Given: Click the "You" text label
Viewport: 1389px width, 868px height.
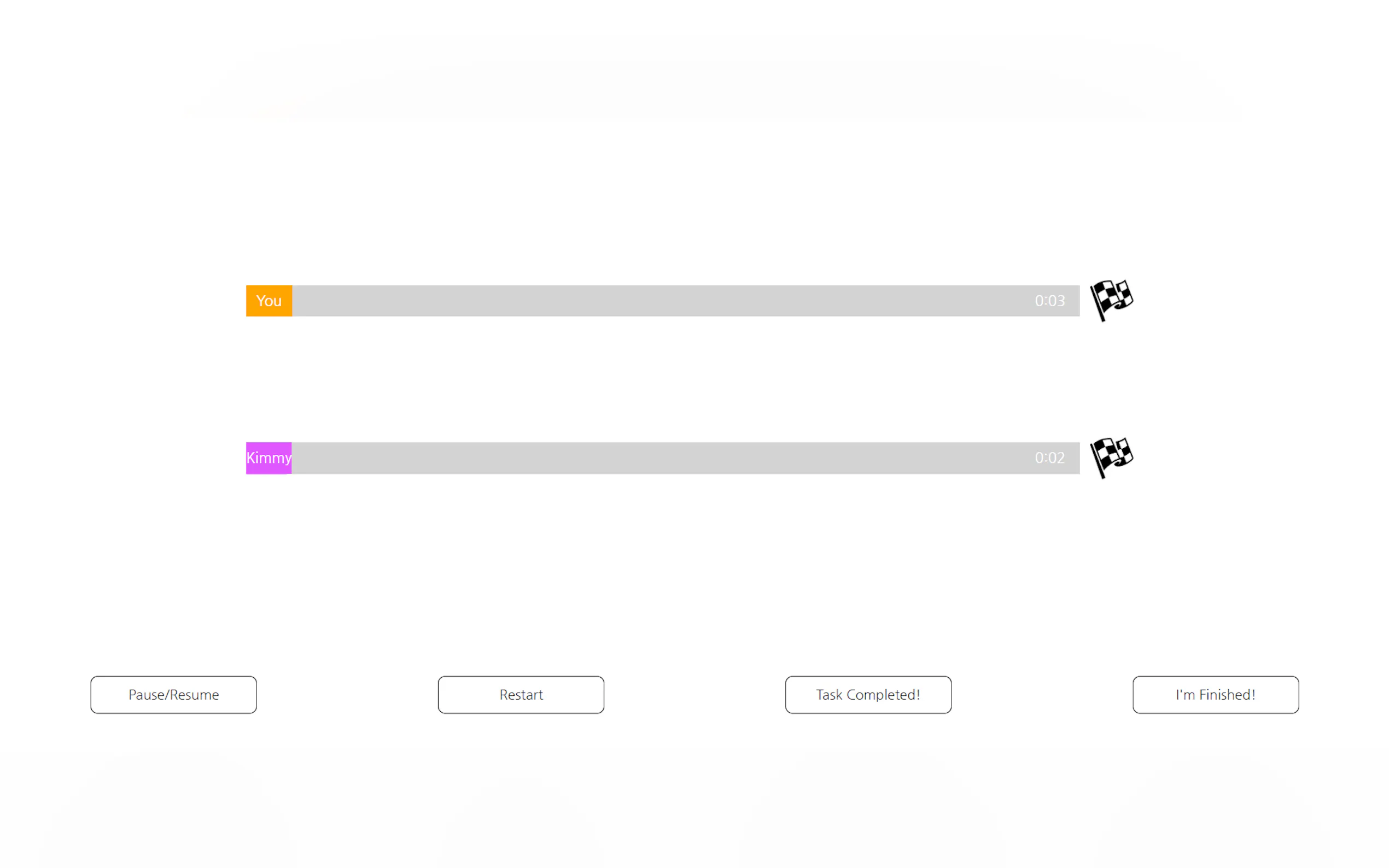Looking at the screenshot, I should pyautogui.click(x=269, y=301).
